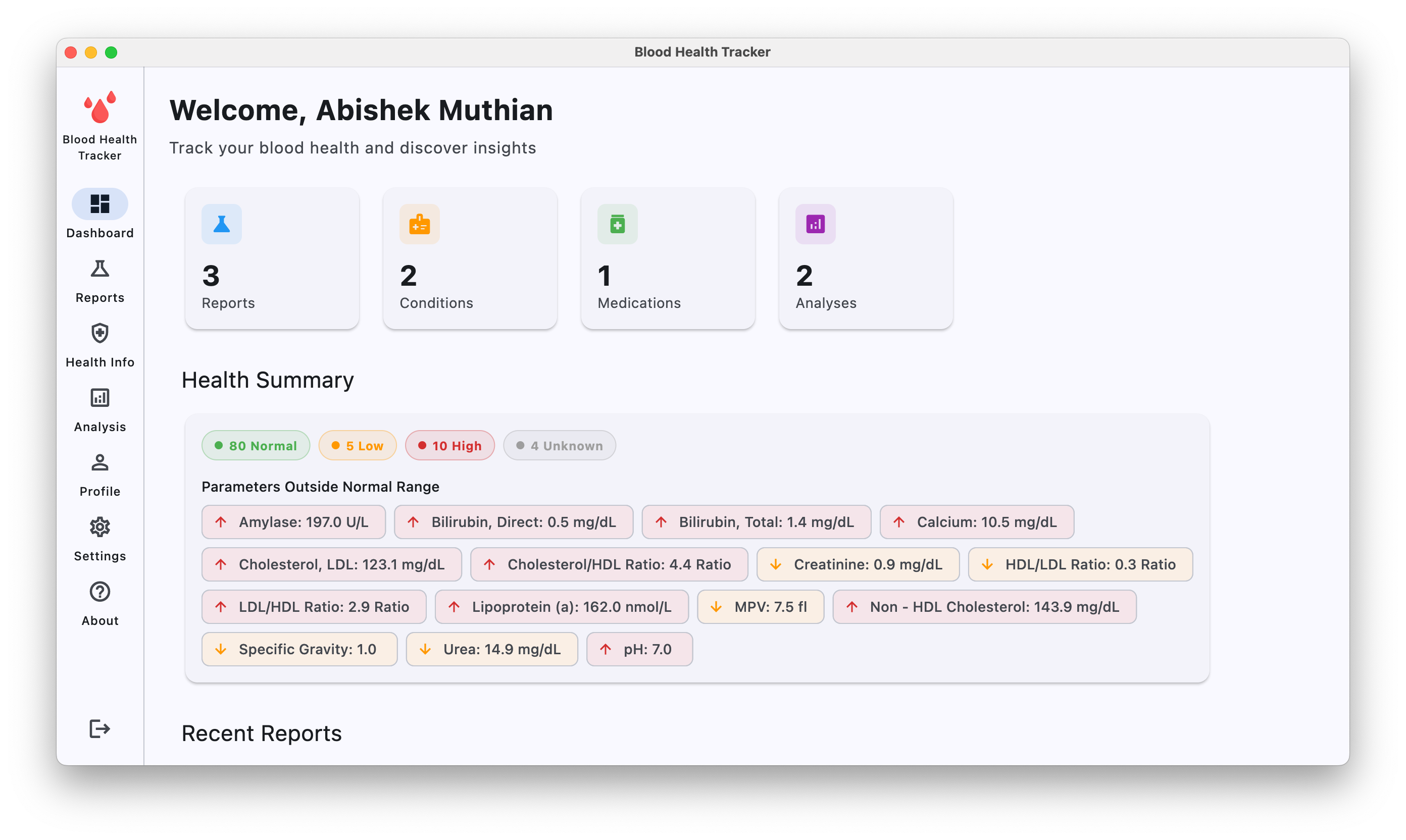Open the Analysis chart icon in sidebar
Screen dimensions: 1406x840
pyautogui.click(x=99, y=398)
